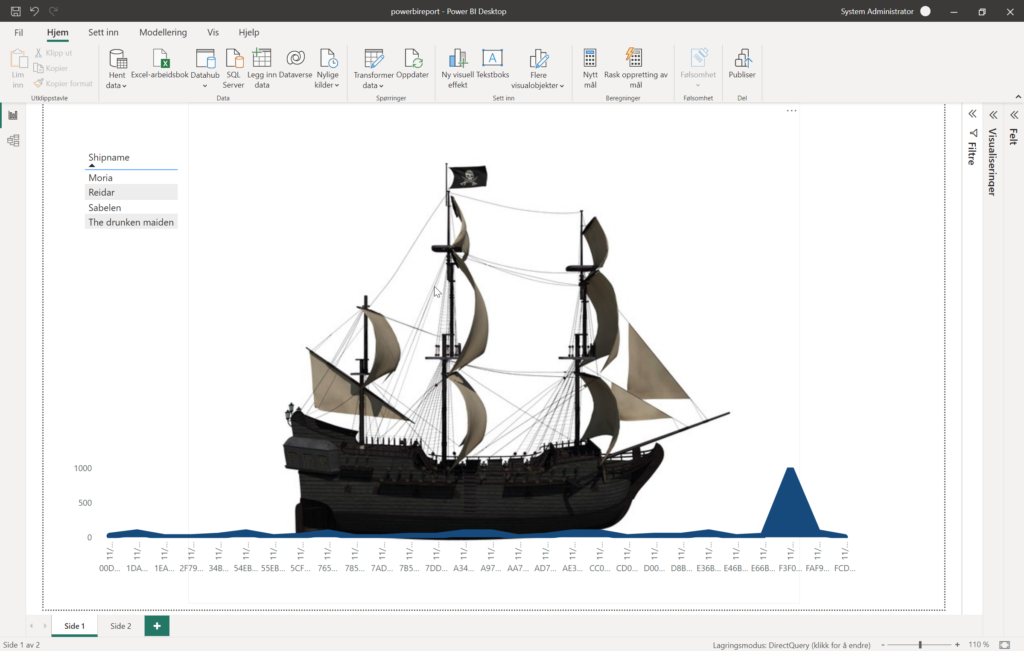Viewport: 1024px width, 651px height.
Task: Click the Kopier command
Action: coord(51,68)
